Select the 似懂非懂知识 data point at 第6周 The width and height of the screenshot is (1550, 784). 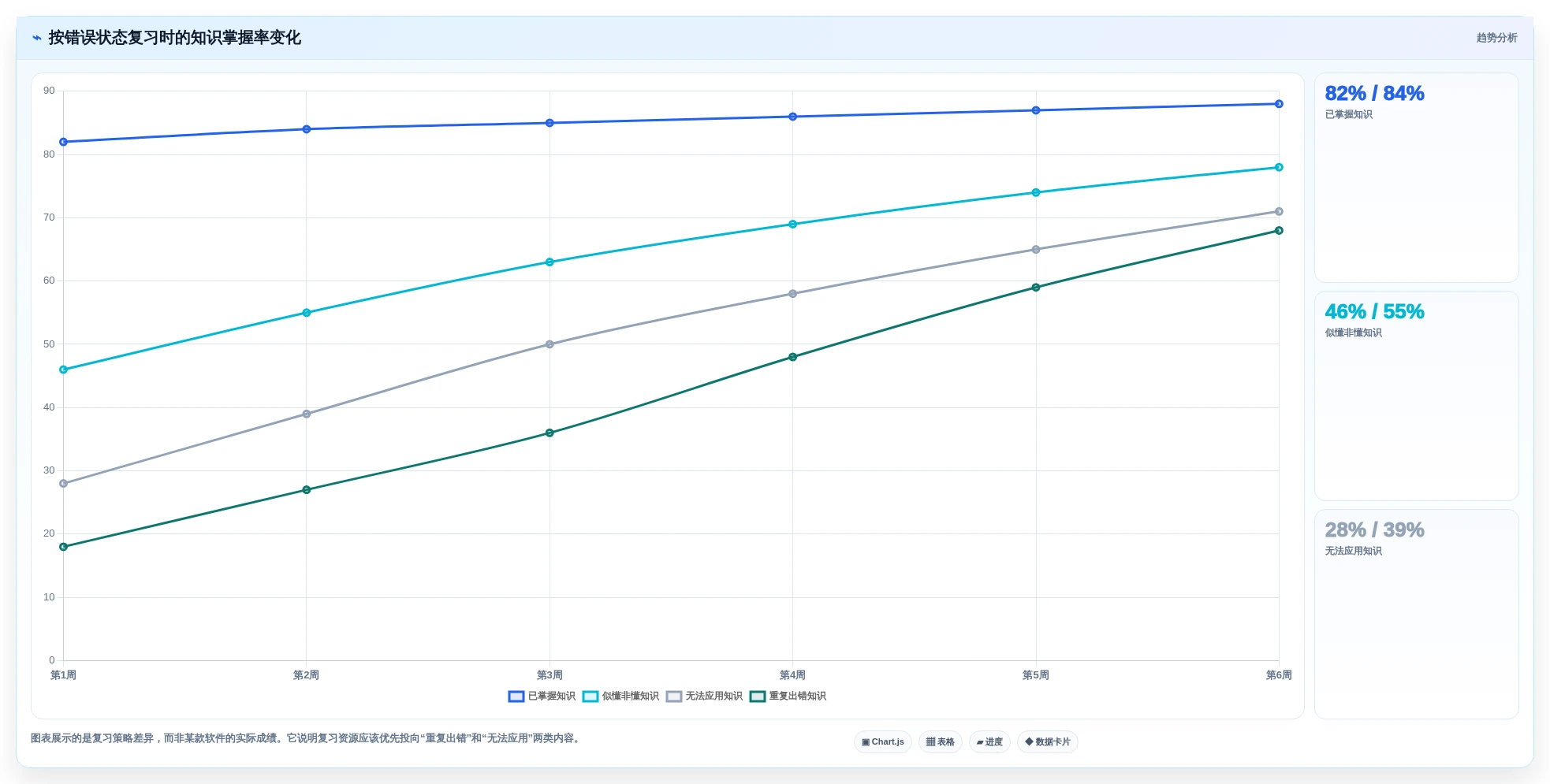[1279, 167]
